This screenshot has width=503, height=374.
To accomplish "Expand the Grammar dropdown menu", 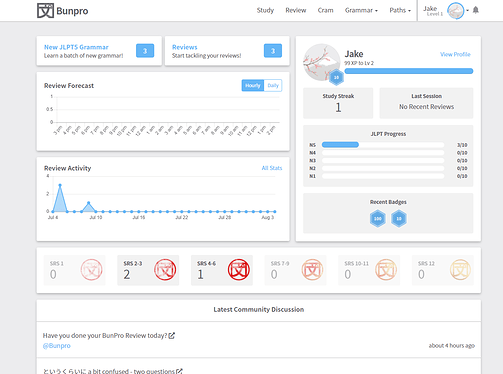I will point(361,10).
